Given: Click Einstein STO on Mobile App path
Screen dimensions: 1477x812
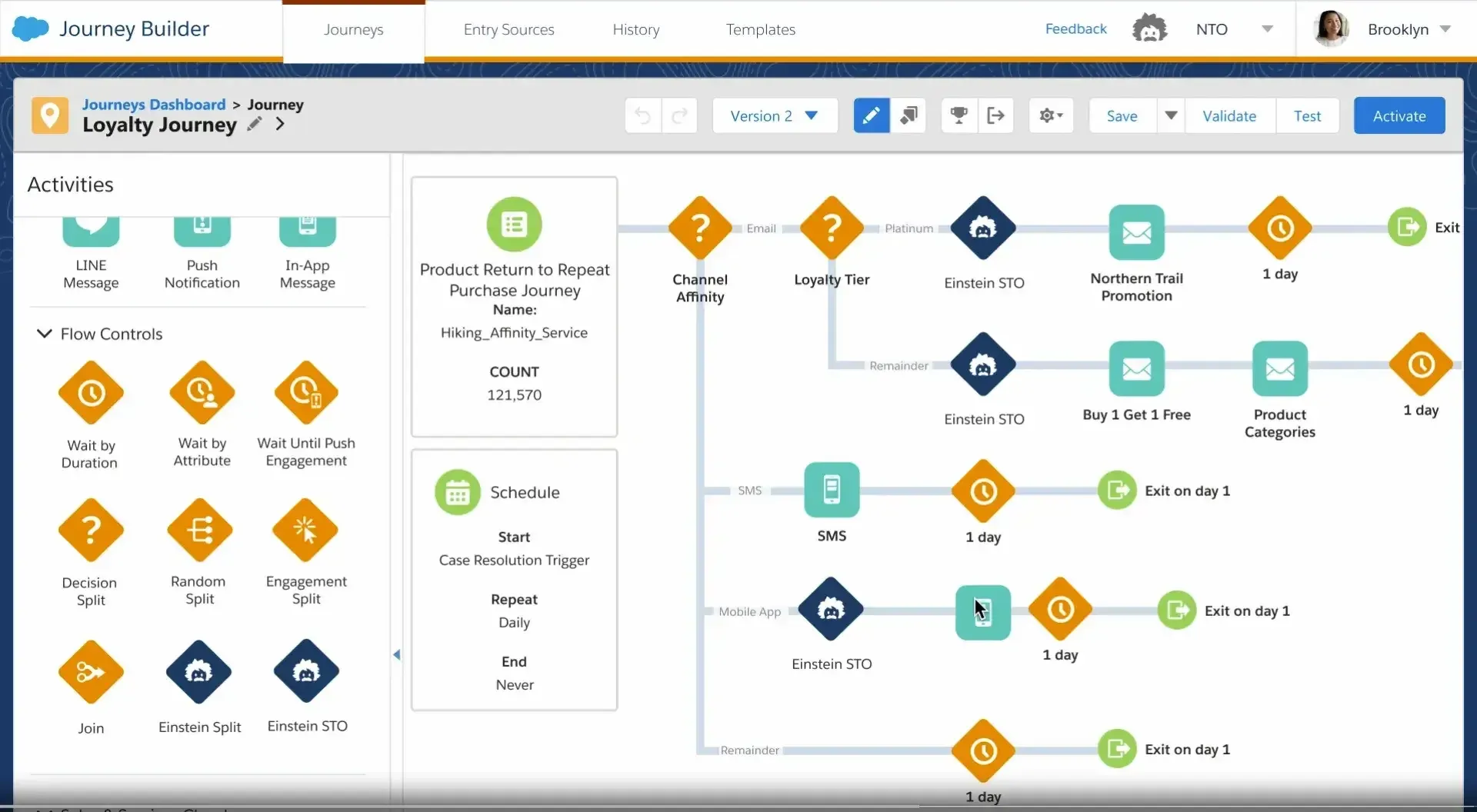Looking at the screenshot, I should pyautogui.click(x=831, y=609).
